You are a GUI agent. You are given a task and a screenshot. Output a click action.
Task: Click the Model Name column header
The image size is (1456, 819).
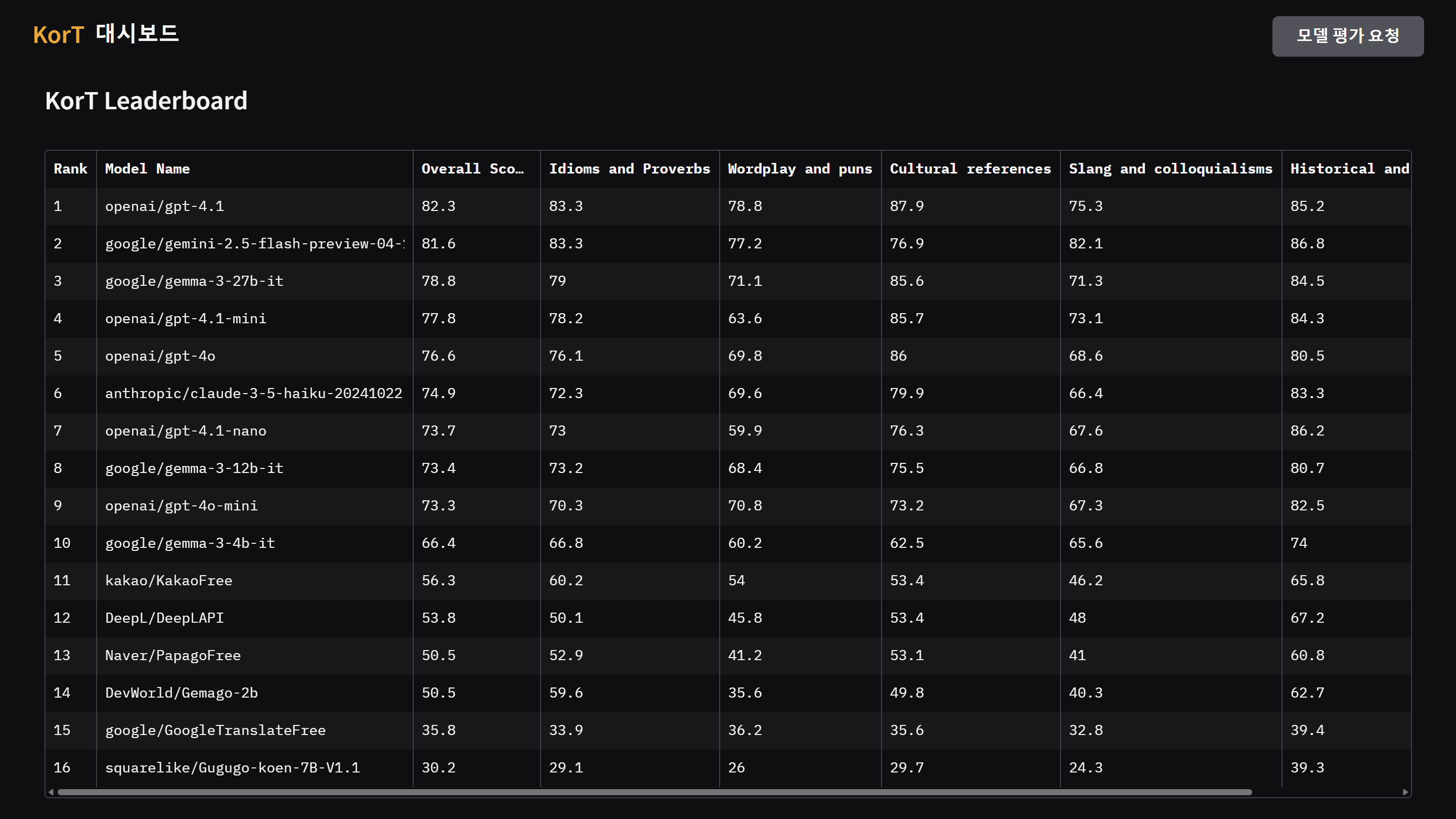point(147,168)
